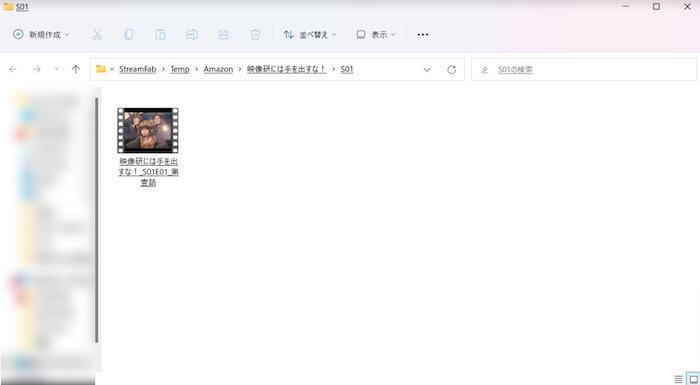Click the Rename icon in toolbar
Viewport: 700px width, 385px height.
(x=192, y=34)
